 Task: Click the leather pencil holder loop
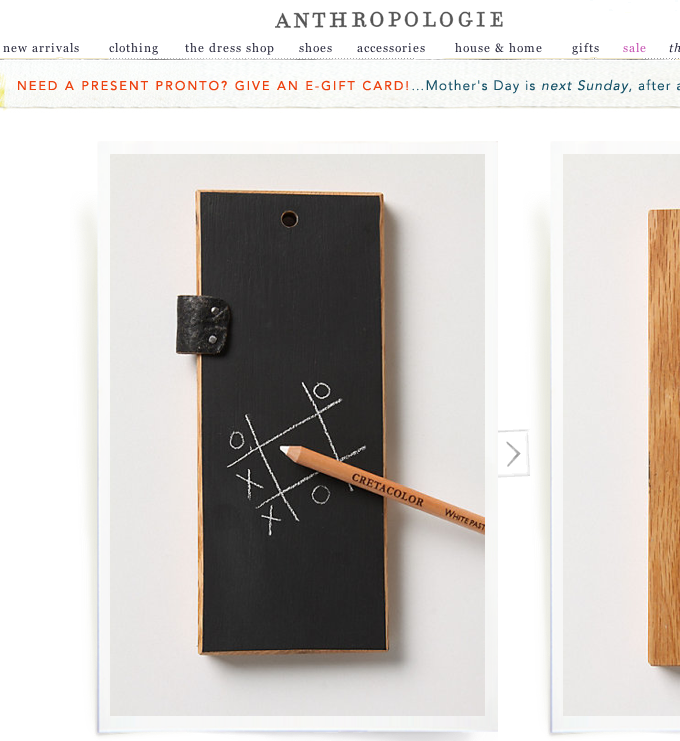pos(203,325)
